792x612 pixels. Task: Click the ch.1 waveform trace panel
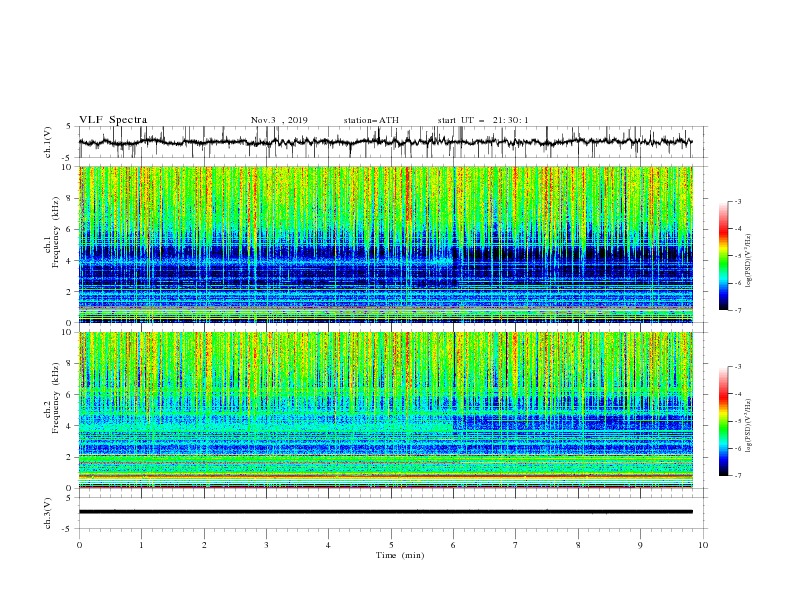point(393,142)
